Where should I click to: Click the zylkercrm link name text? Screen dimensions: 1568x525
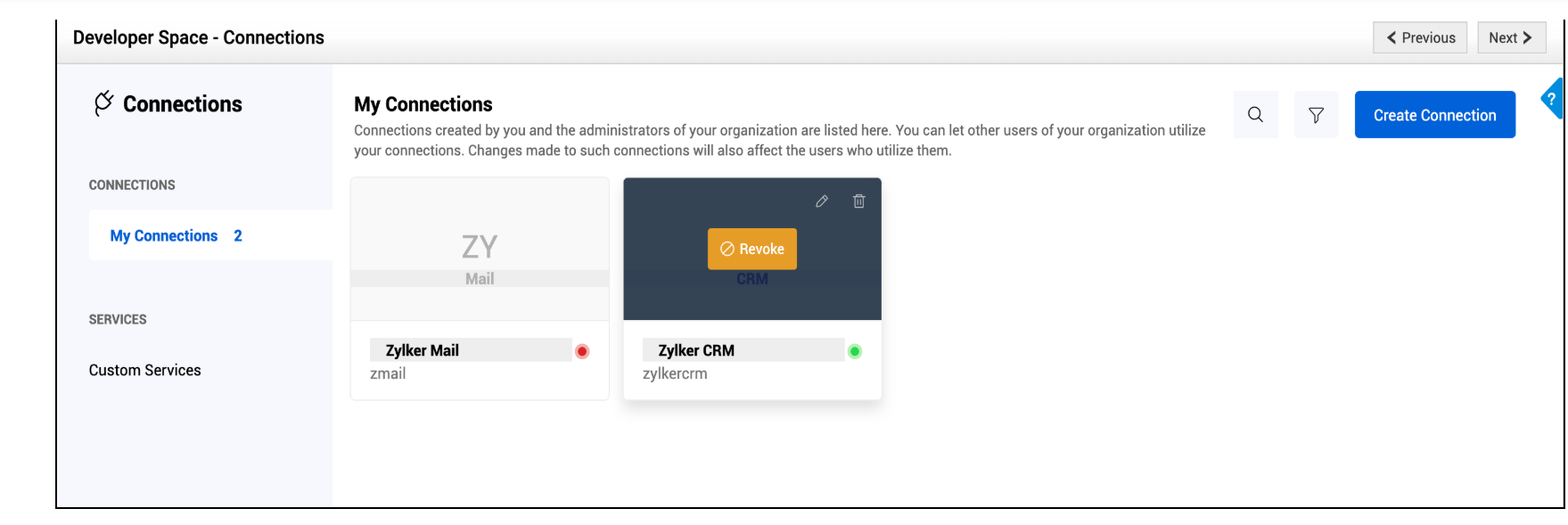pos(675,373)
